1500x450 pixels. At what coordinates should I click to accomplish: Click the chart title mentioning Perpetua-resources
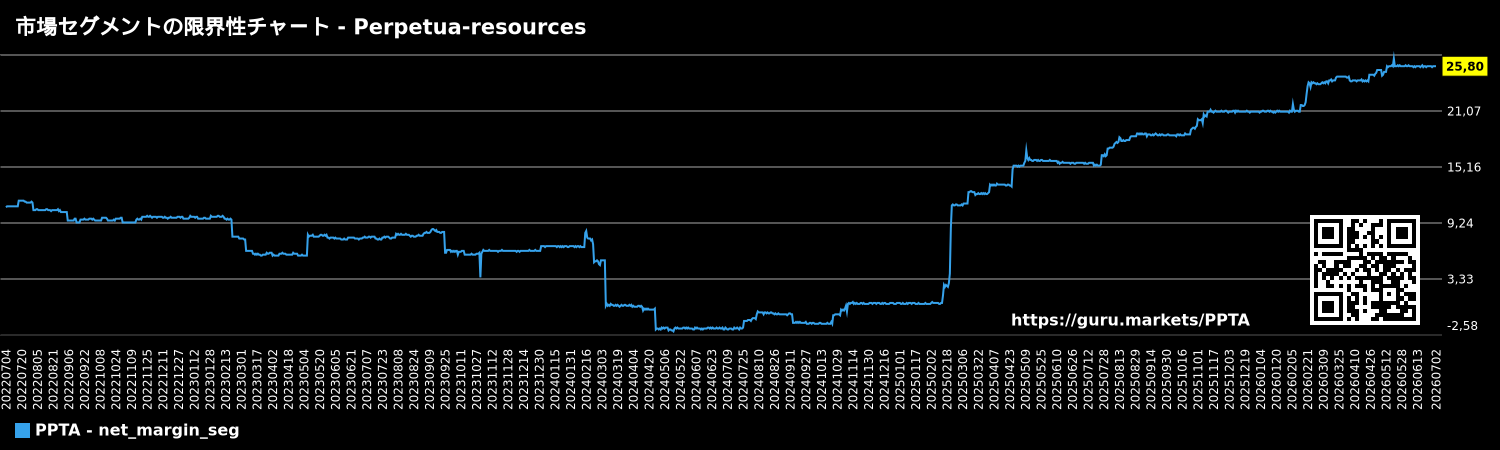click(x=301, y=28)
